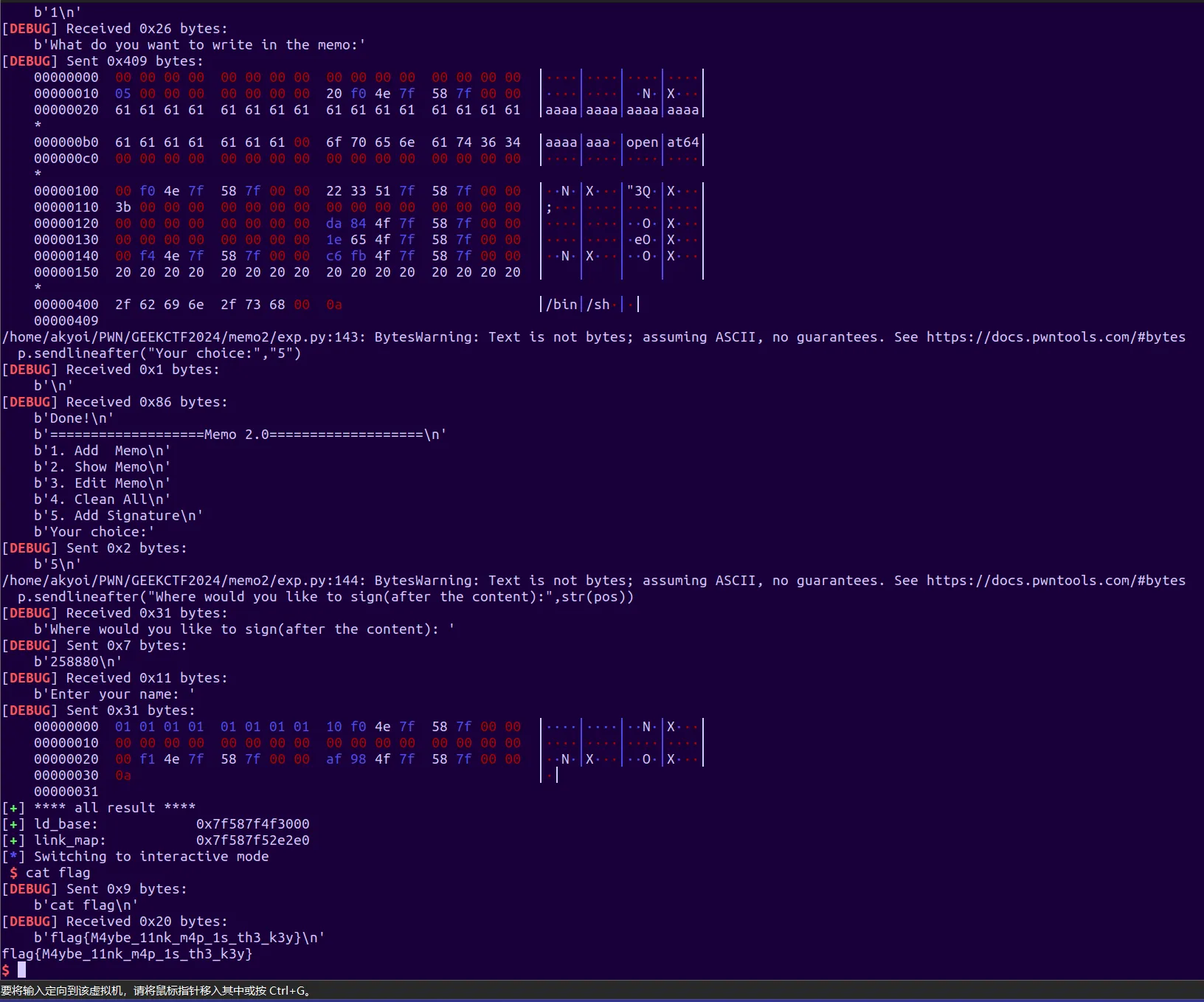Click the terminal cursor at the final prompt
This screenshot has width=1204, height=1002.
pyautogui.click(x=22, y=970)
